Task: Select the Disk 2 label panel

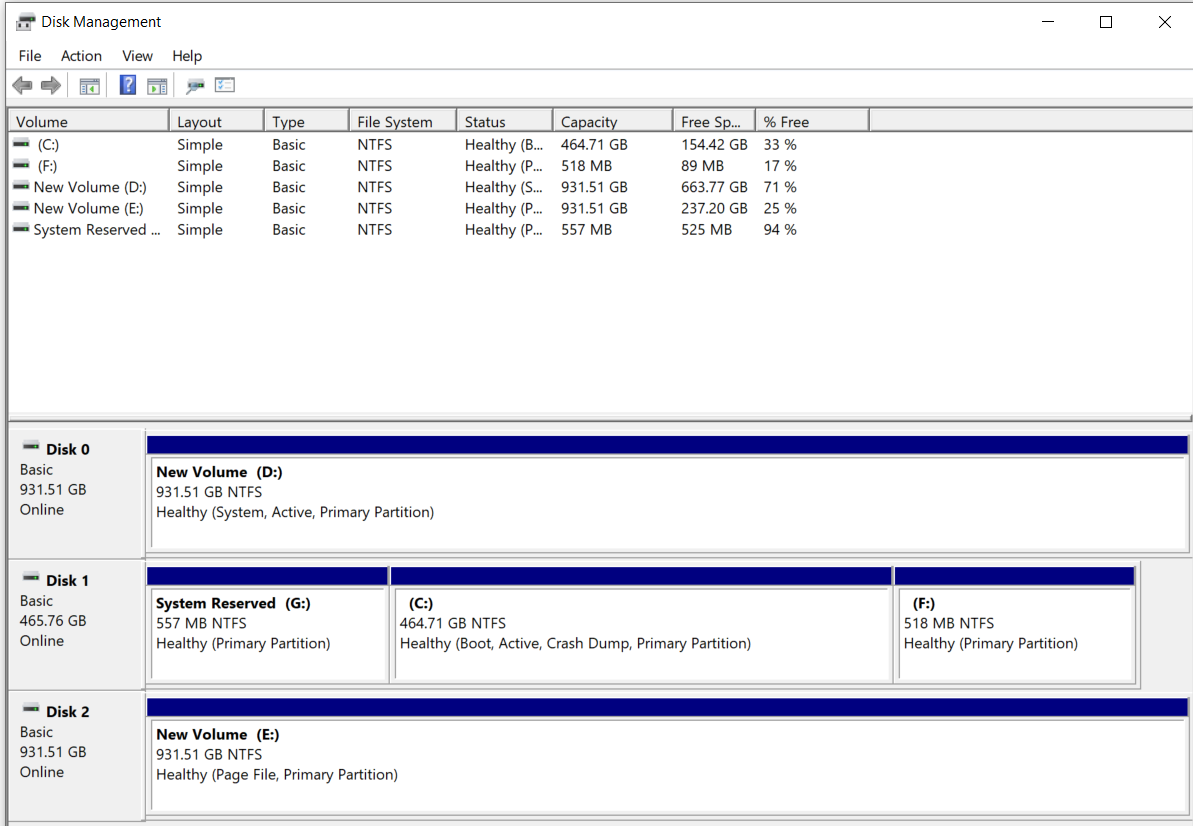Action: click(x=76, y=755)
